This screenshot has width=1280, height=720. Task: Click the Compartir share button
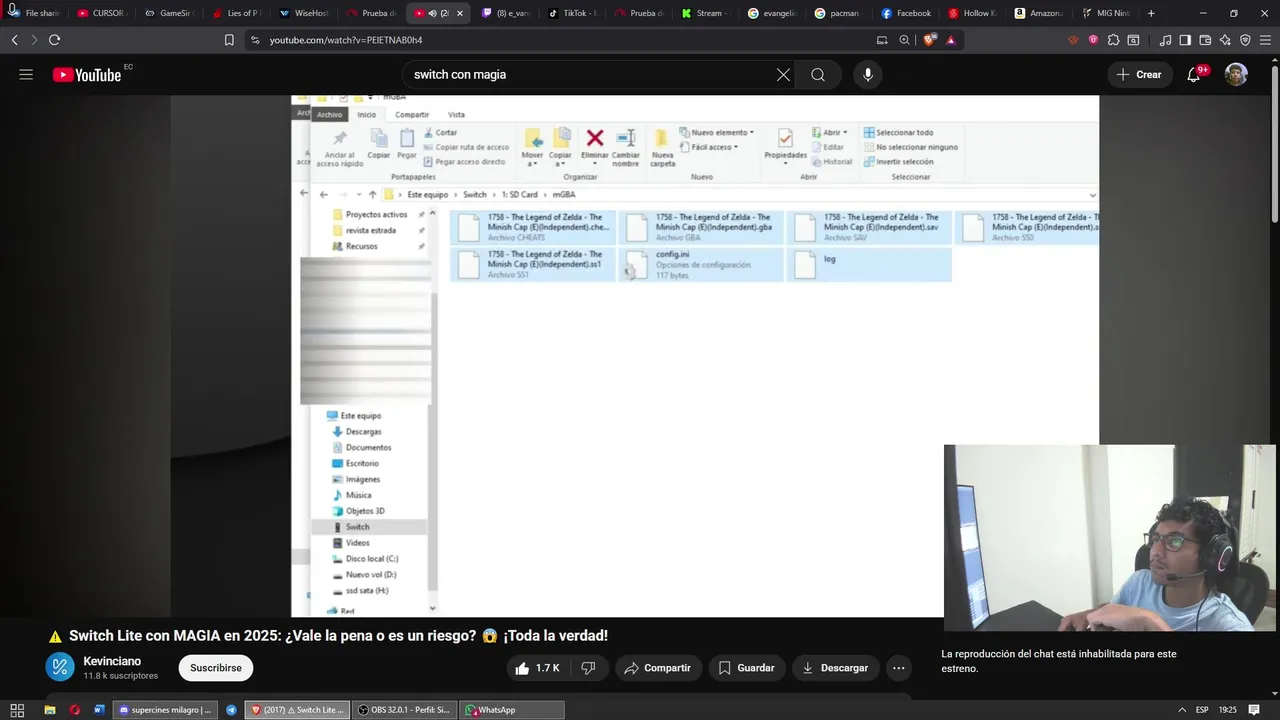pos(658,668)
